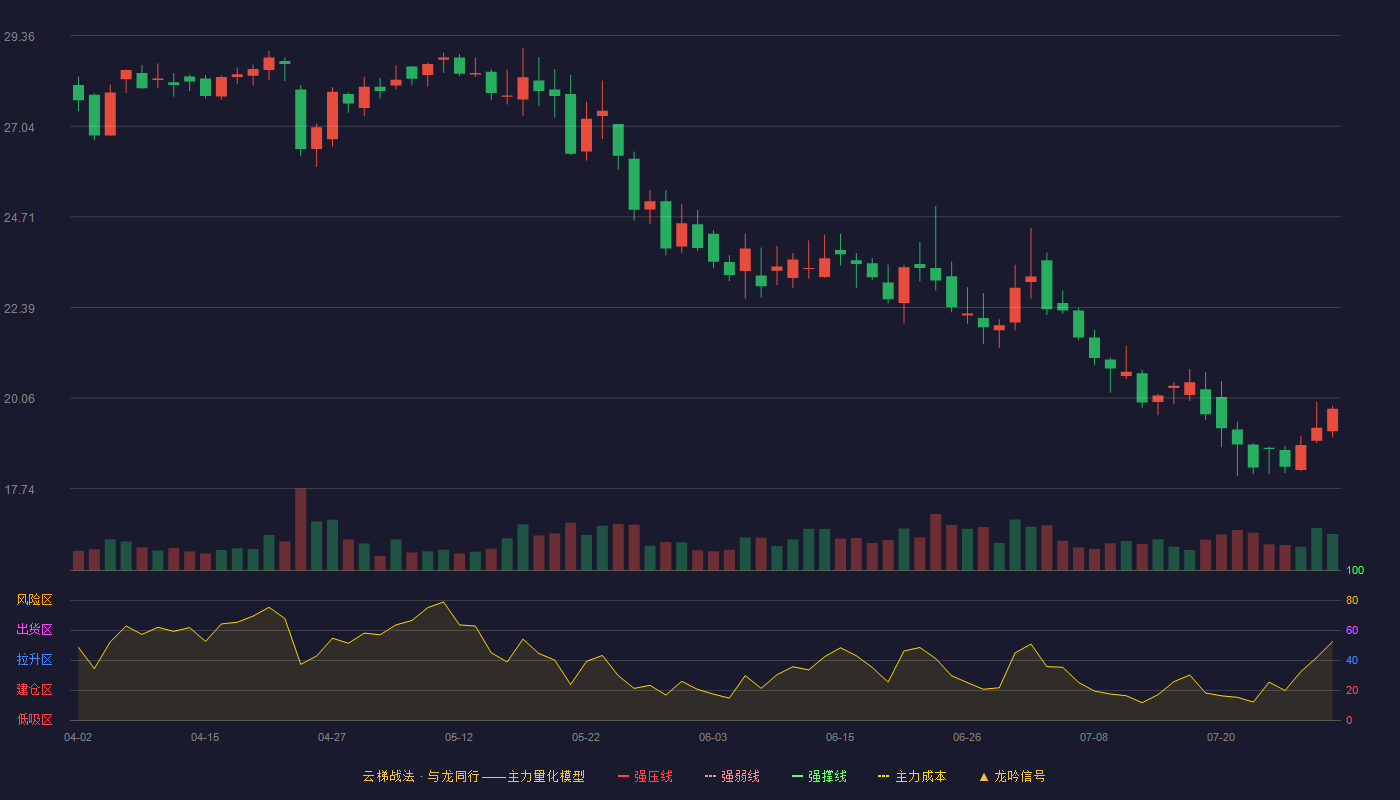Click the 20.06 price axis label
The width and height of the screenshot is (1400, 800).
point(19,398)
